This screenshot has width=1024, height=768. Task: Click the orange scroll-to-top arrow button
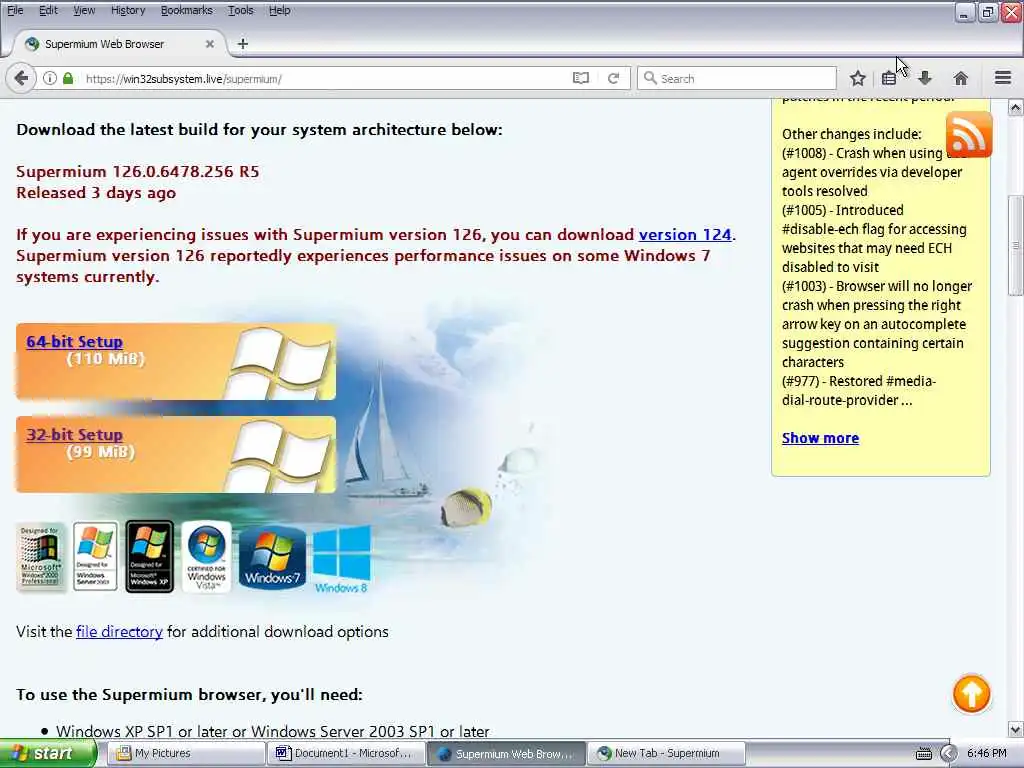[x=971, y=694]
